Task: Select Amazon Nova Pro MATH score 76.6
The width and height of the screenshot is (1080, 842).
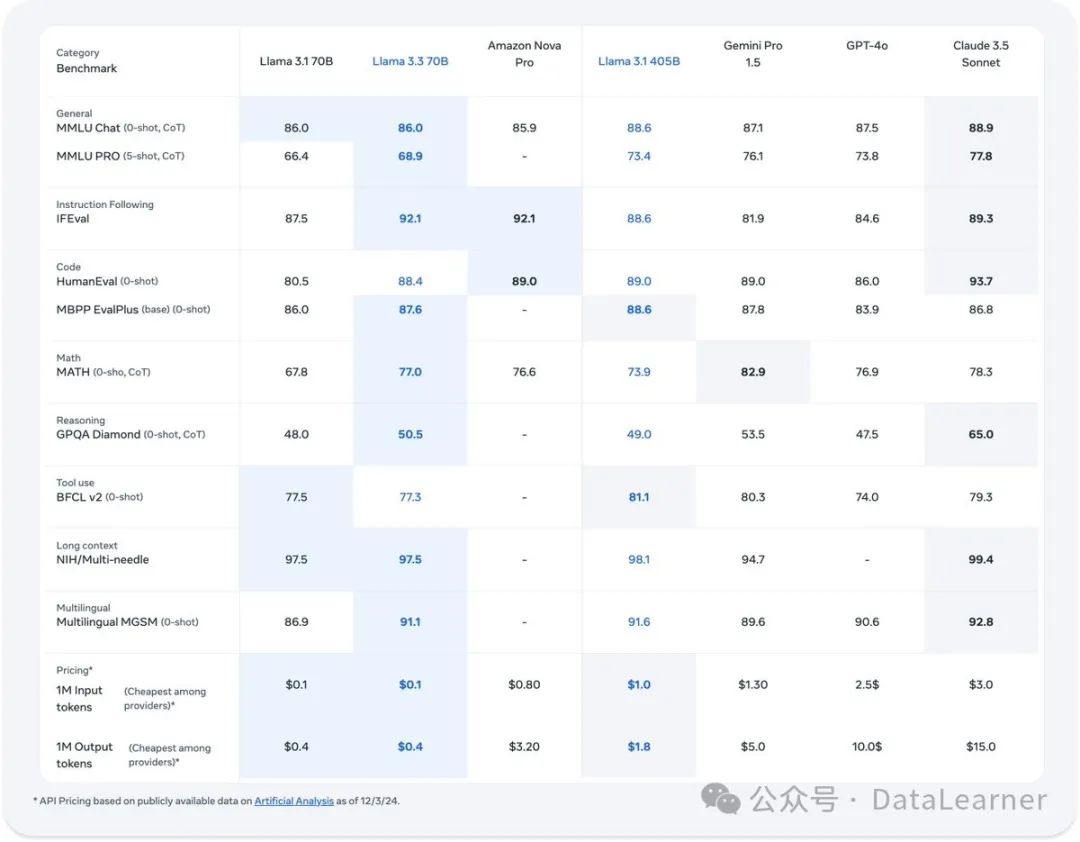Action: 524,372
